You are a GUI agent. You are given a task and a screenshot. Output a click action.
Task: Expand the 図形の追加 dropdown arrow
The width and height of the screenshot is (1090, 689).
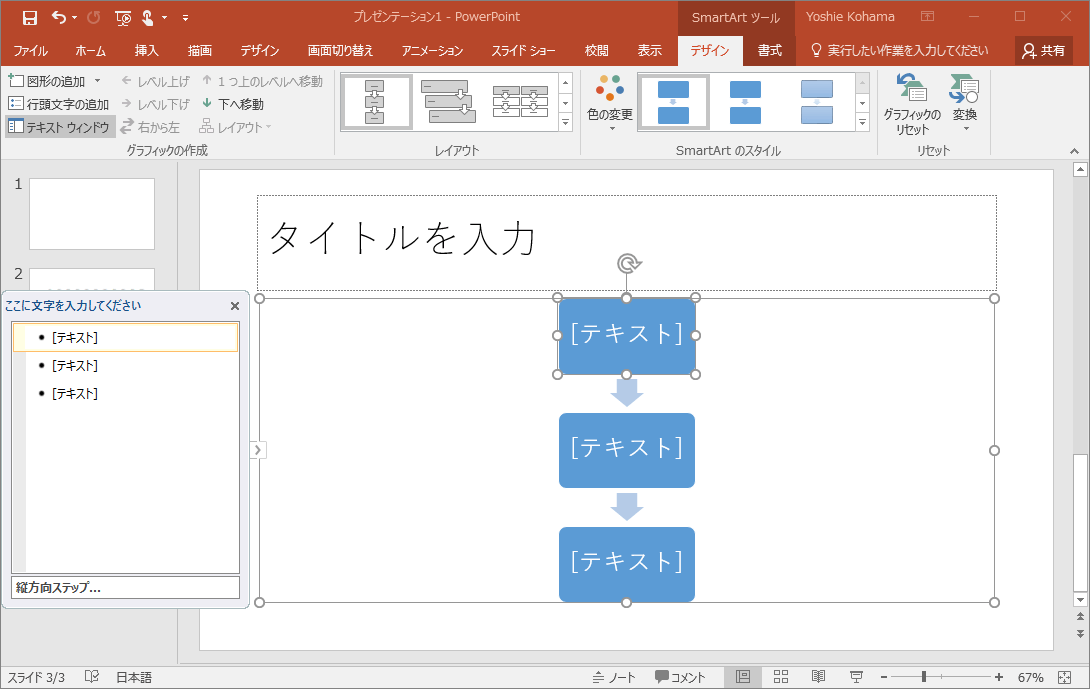(x=97, y=81)
